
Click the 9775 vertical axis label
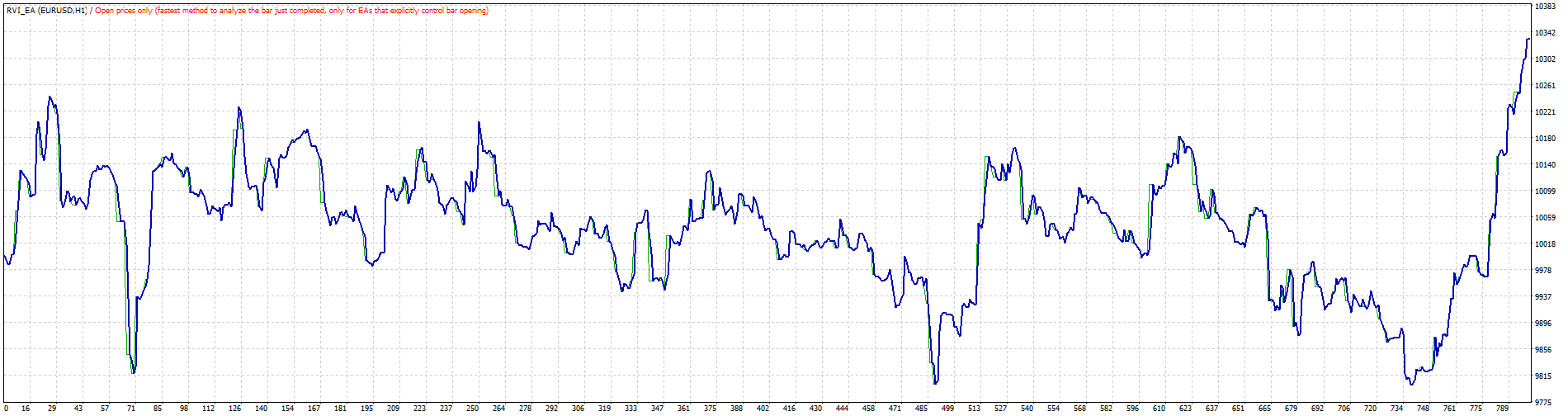(x=1542, y=403)
